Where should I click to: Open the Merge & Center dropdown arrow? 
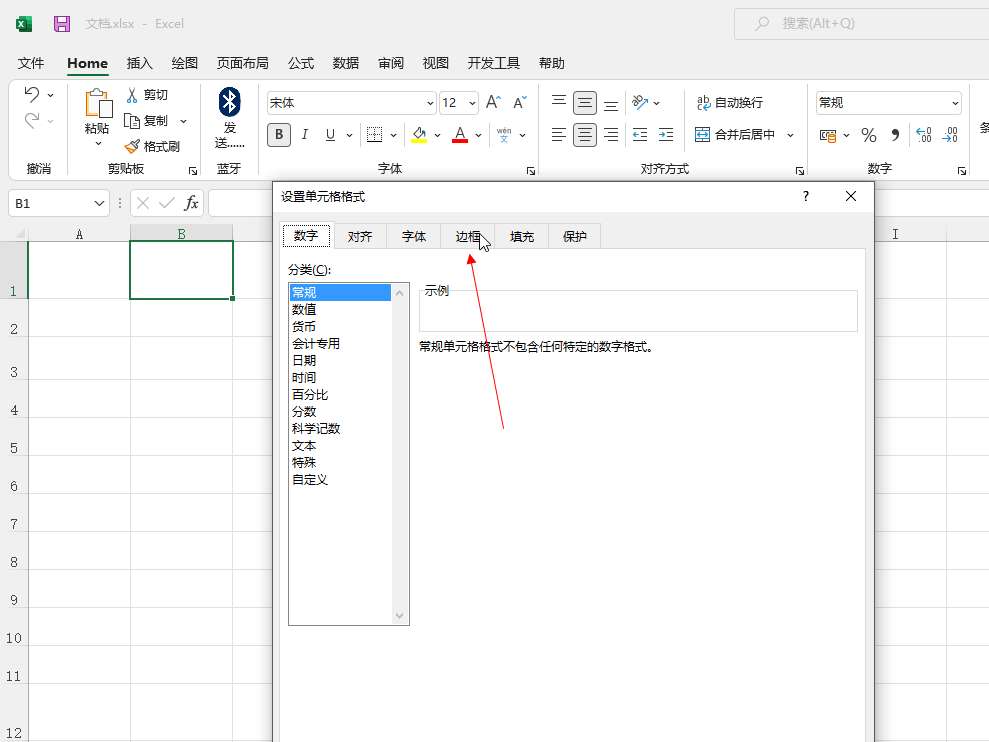pos(790,135)
